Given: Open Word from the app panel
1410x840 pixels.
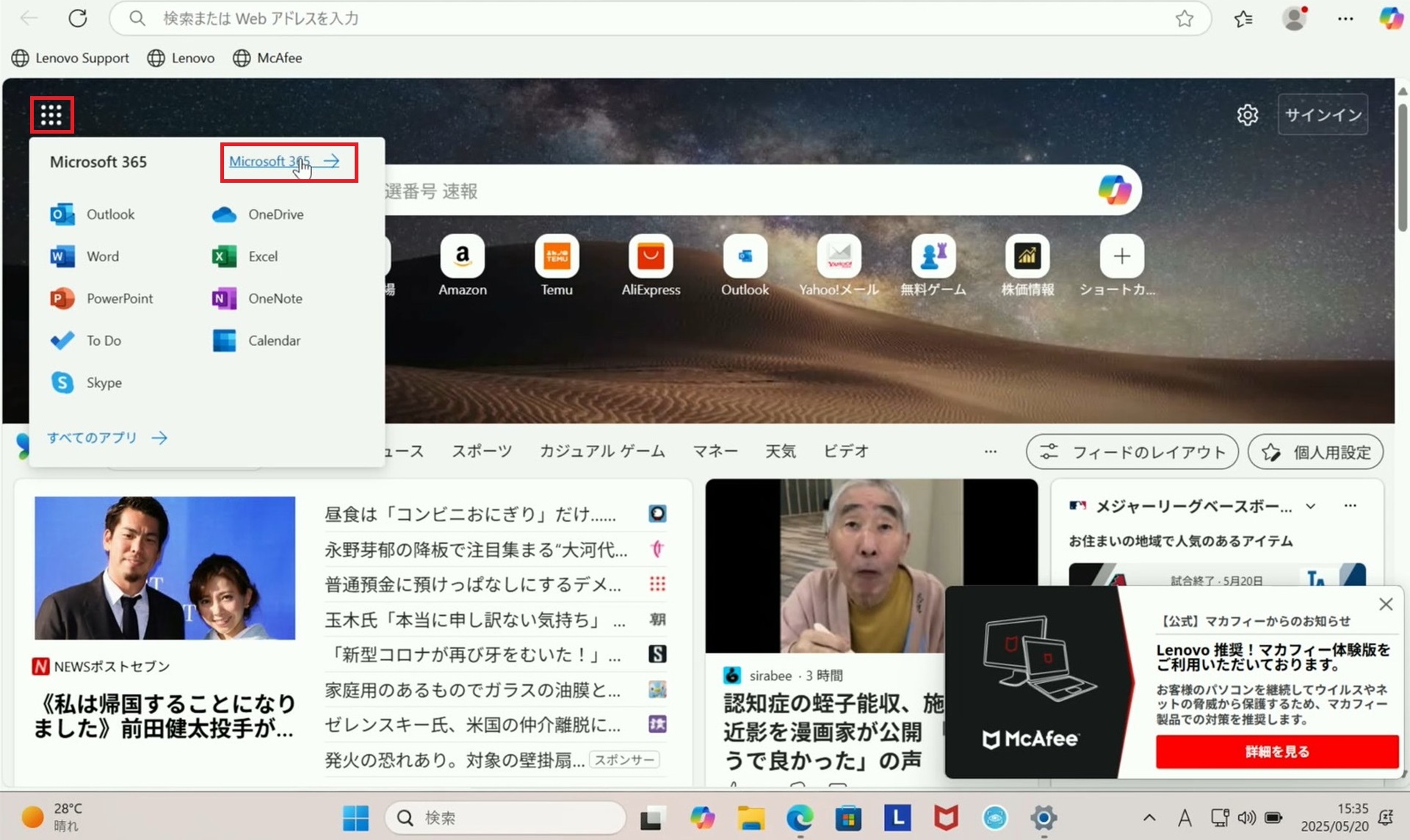Looking at the screenshot, I should [x=84, y=256].
